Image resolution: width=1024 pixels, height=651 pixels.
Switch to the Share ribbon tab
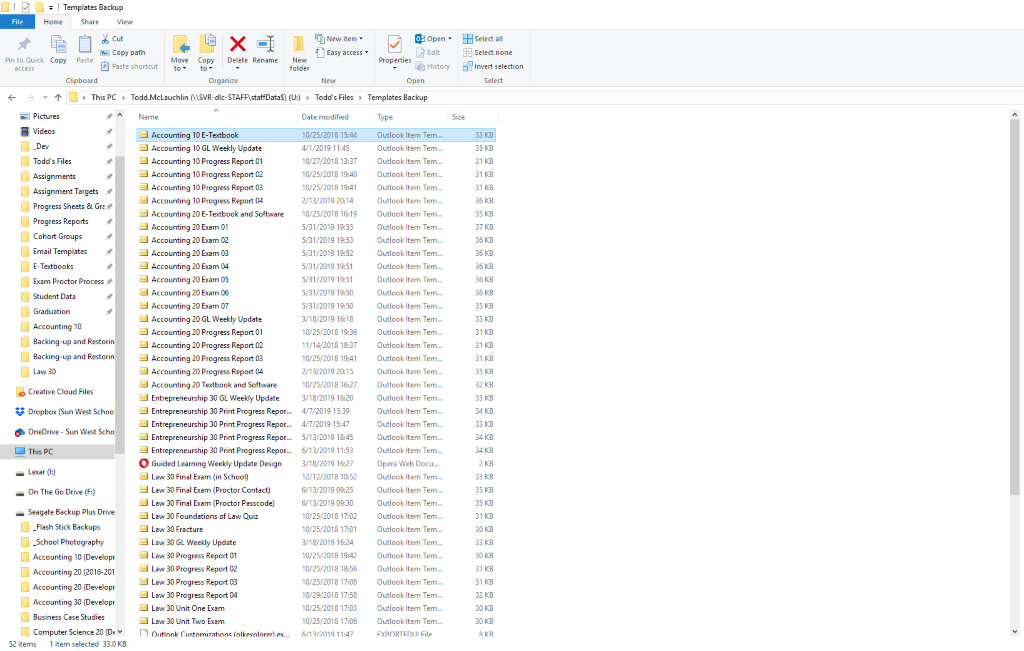[89, 22]
